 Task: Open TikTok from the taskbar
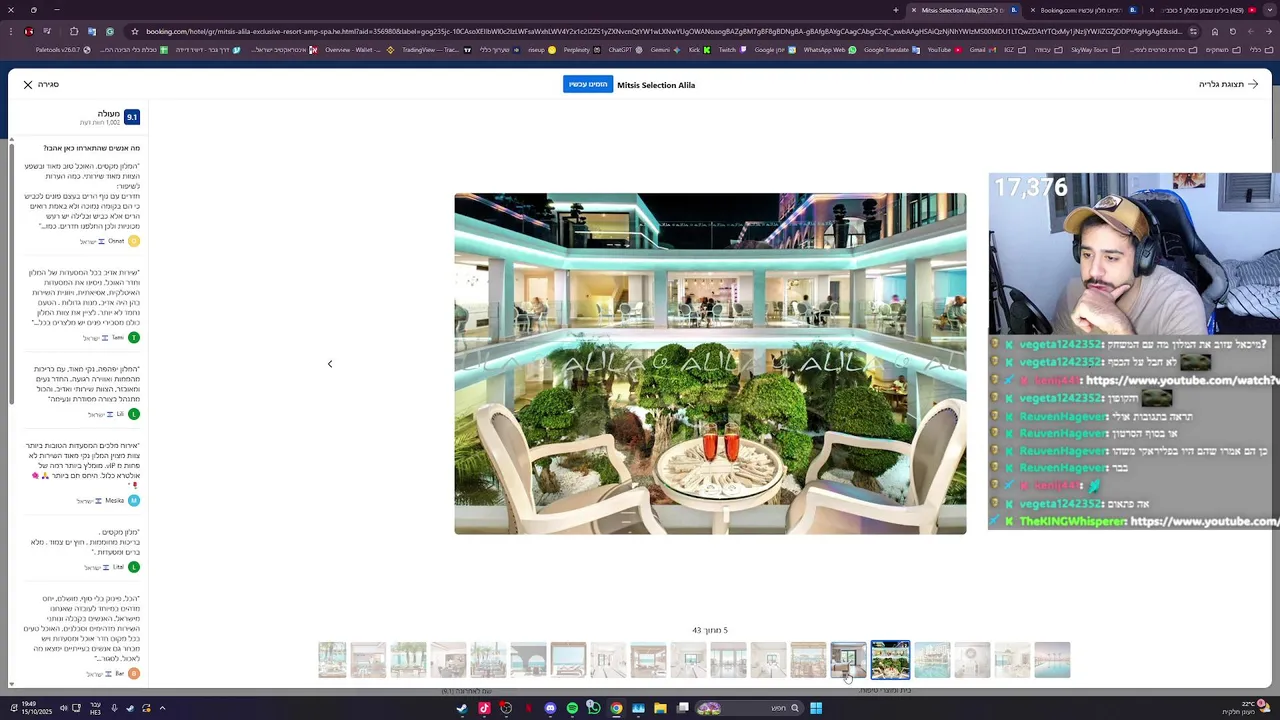click(x=484, y=708)
